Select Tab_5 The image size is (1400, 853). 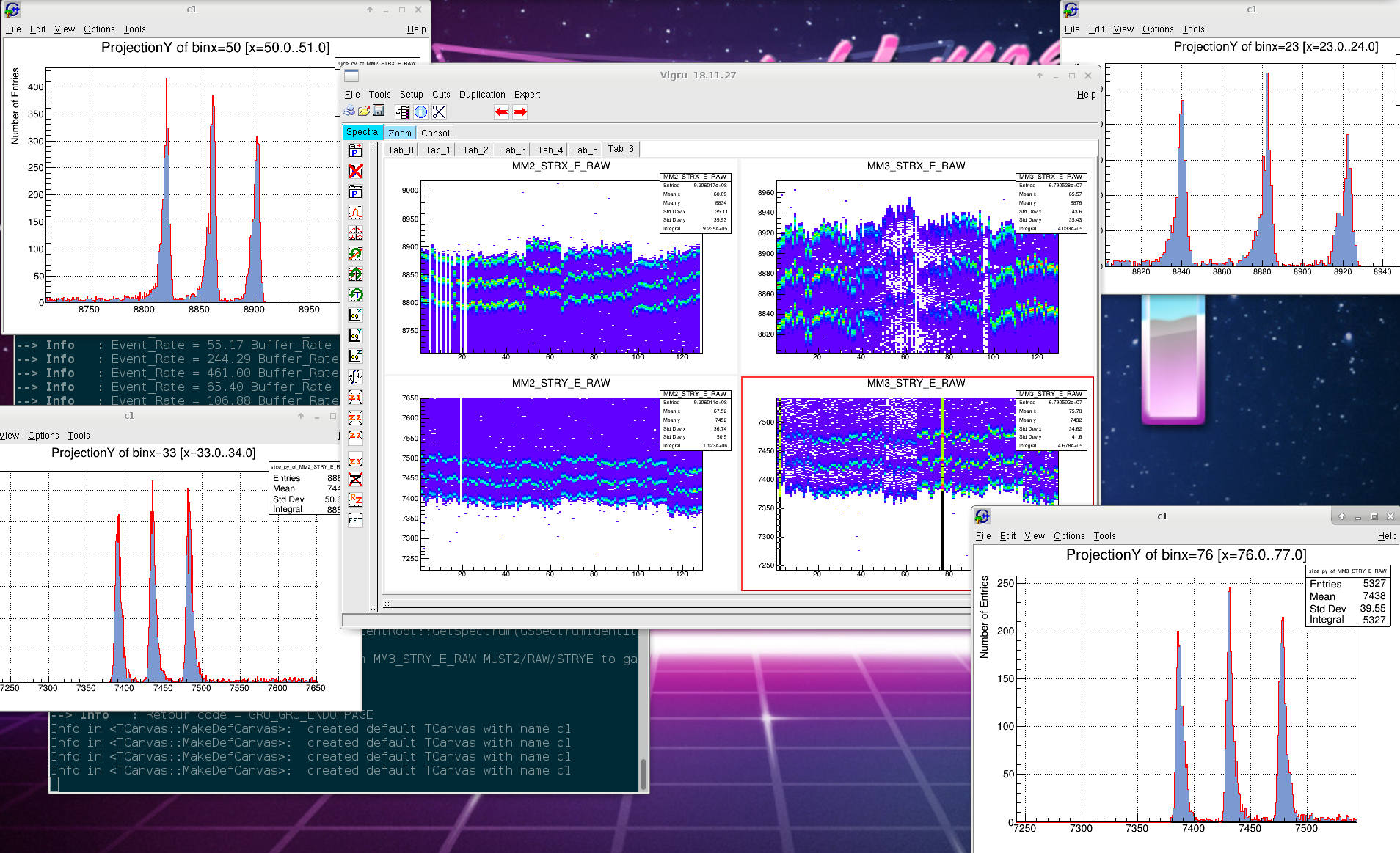pyautogui.click(x=585, y=150)
